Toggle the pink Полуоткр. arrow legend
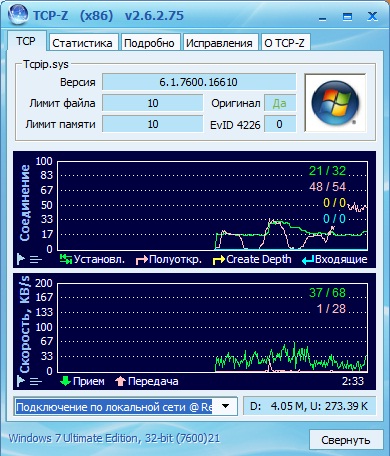Viewport: 390px width, 456px height. click(141, 260)
